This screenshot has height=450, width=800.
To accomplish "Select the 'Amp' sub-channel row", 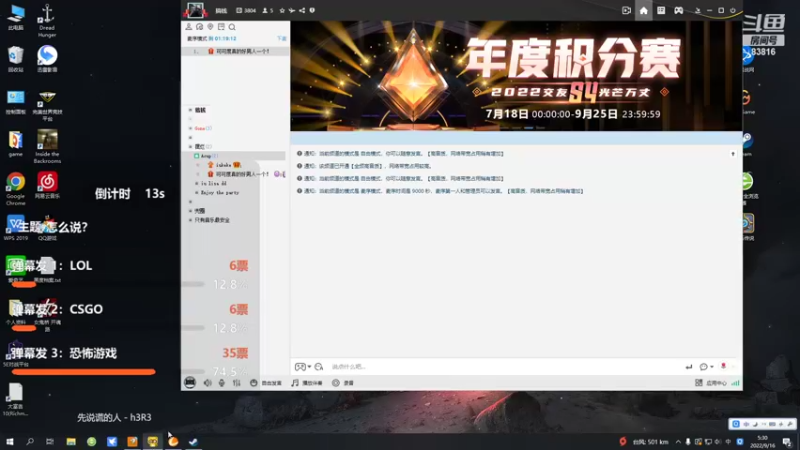I will [x=236, y=156].
